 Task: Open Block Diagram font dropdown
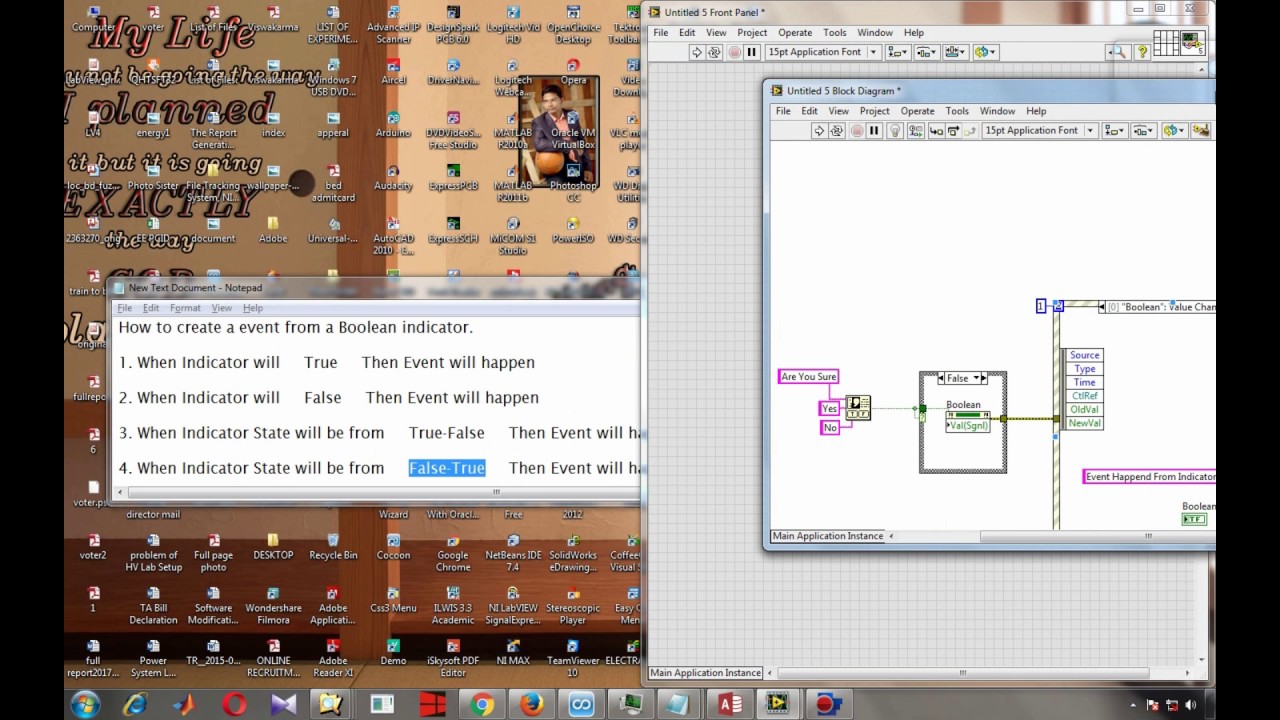1039,131
